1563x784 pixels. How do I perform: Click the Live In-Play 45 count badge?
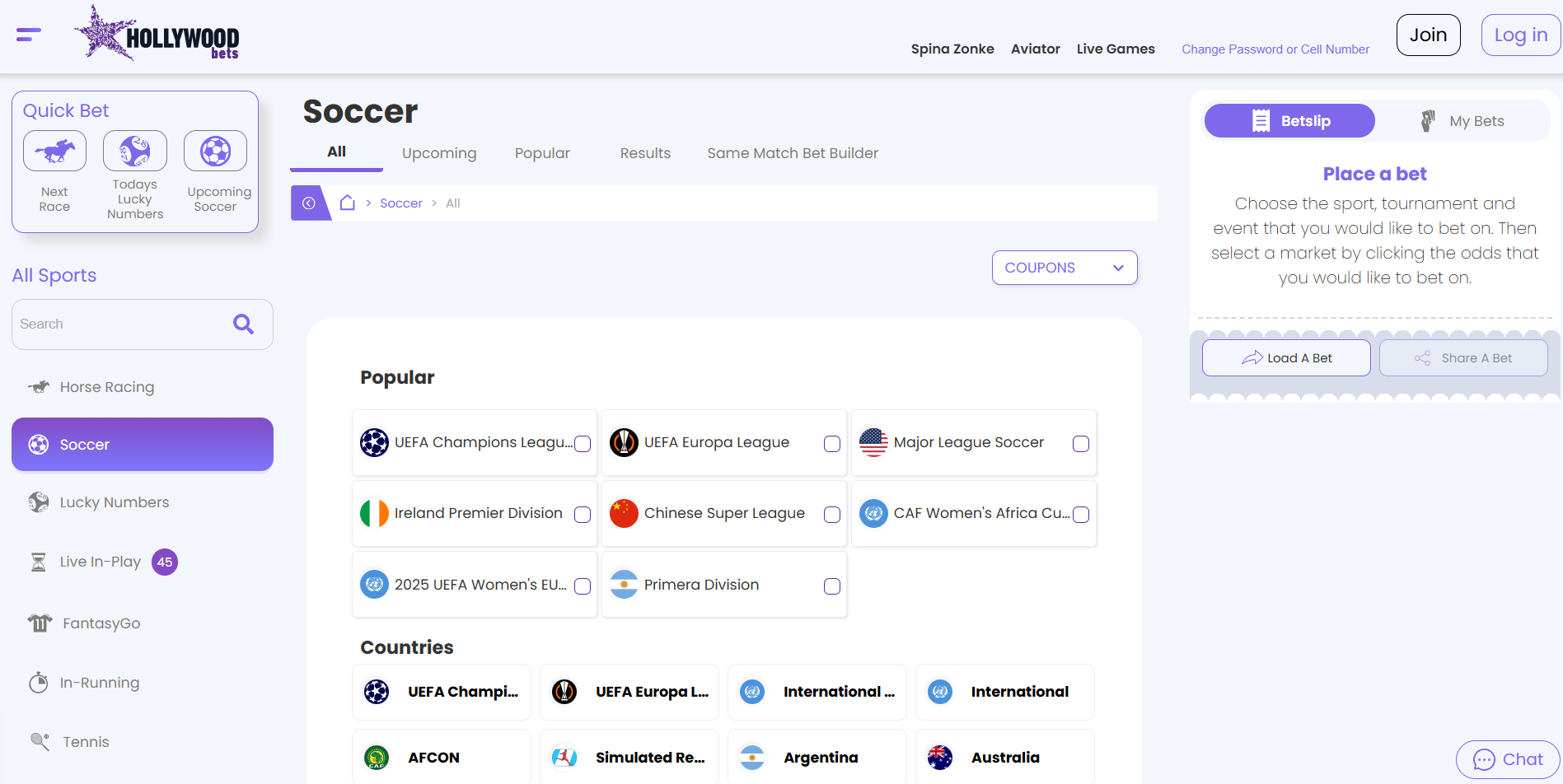165,562
